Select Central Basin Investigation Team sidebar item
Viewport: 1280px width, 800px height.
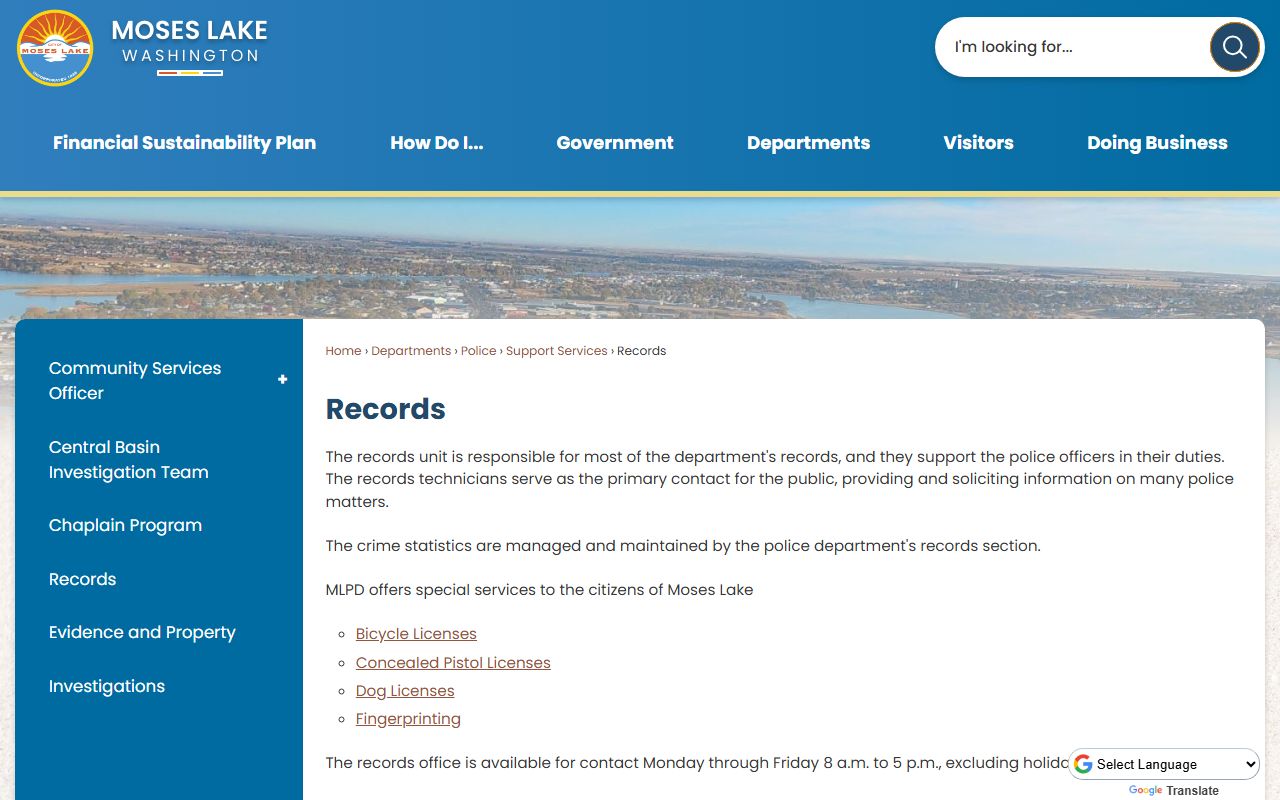pos(129,459)
